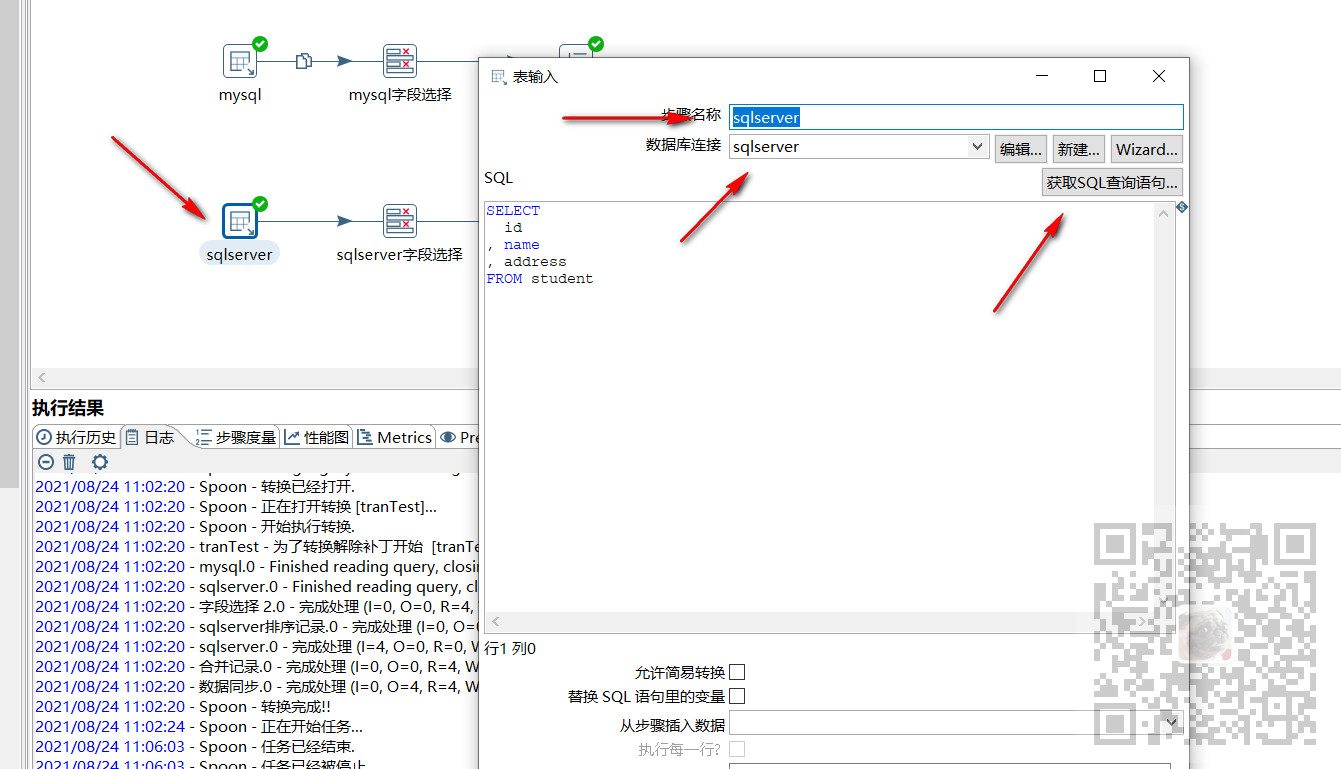Click the SQL editor scroll-left arrow

[x=494, y=623]
